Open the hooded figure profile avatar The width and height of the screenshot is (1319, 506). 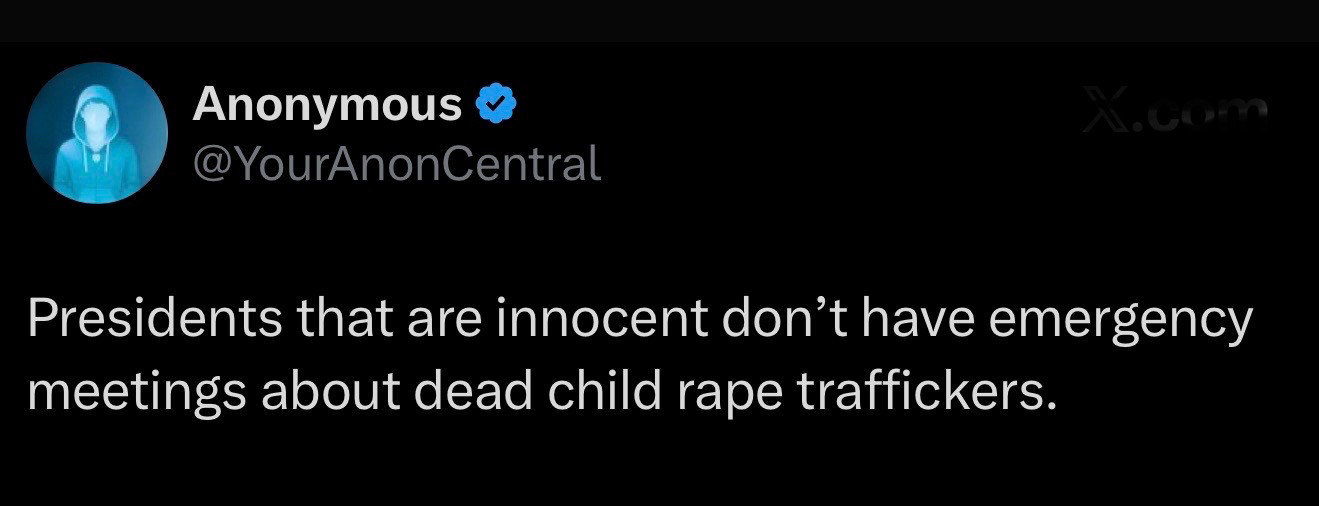click(97, 133)
